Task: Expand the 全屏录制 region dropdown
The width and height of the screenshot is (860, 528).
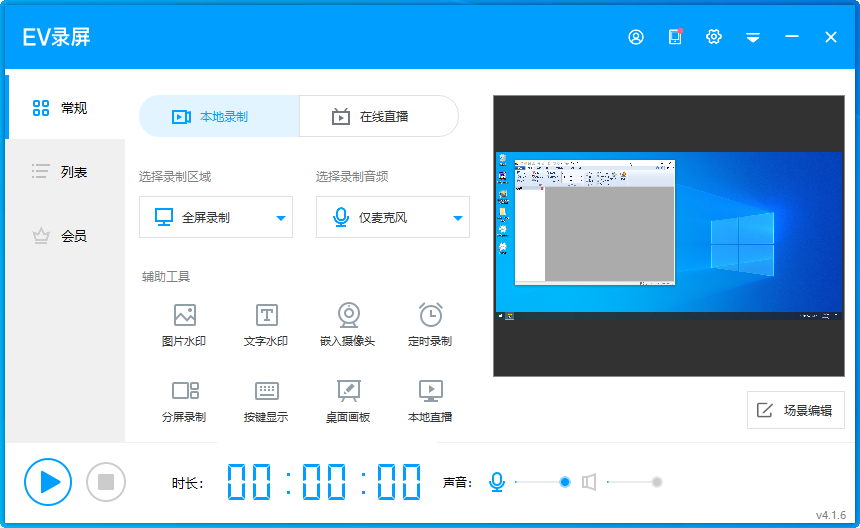Action: [x=216, y=217]
